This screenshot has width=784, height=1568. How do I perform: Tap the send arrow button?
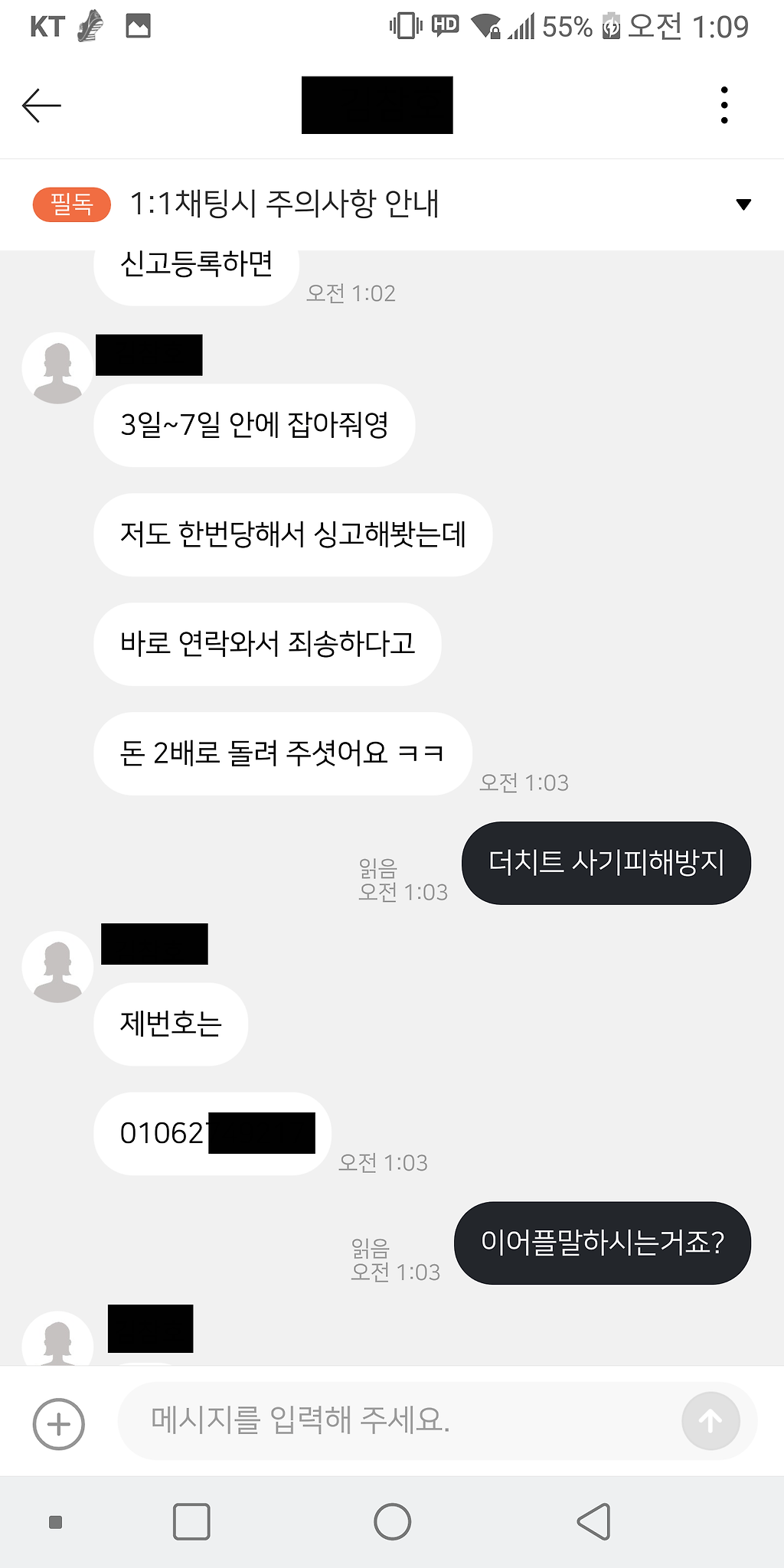point(710,1421)
